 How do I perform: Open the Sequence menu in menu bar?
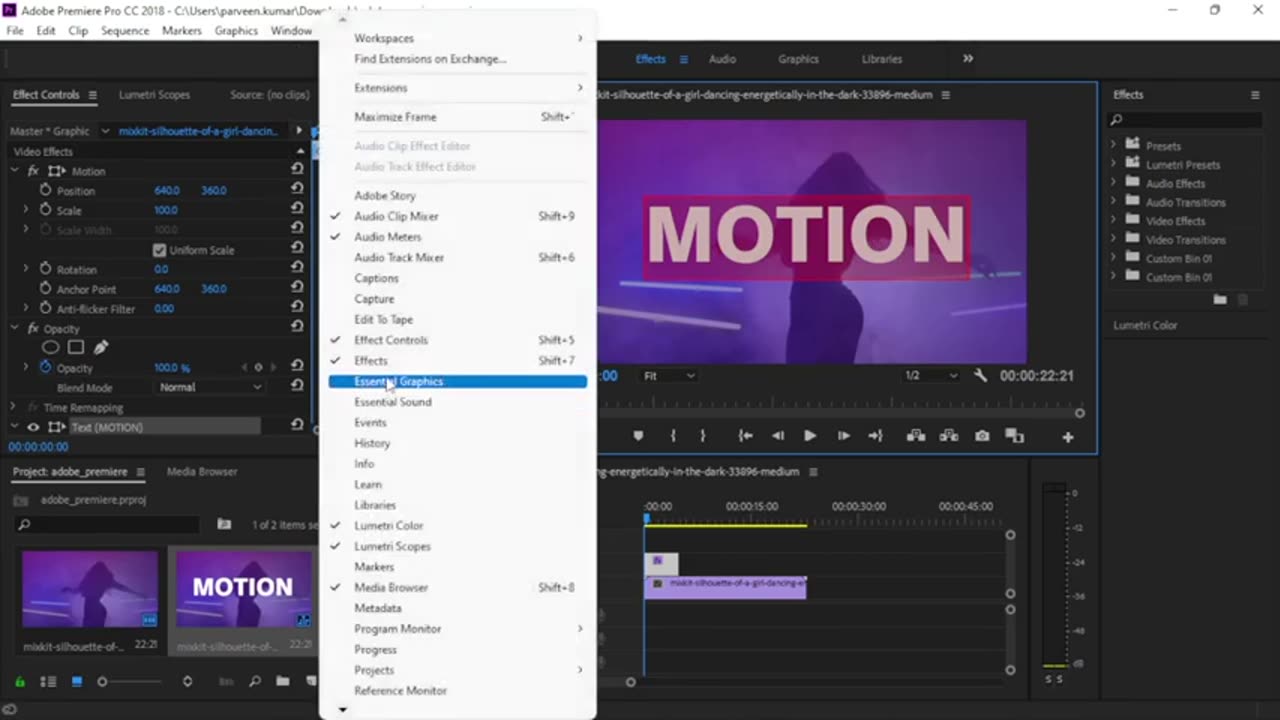click(125, 31)
